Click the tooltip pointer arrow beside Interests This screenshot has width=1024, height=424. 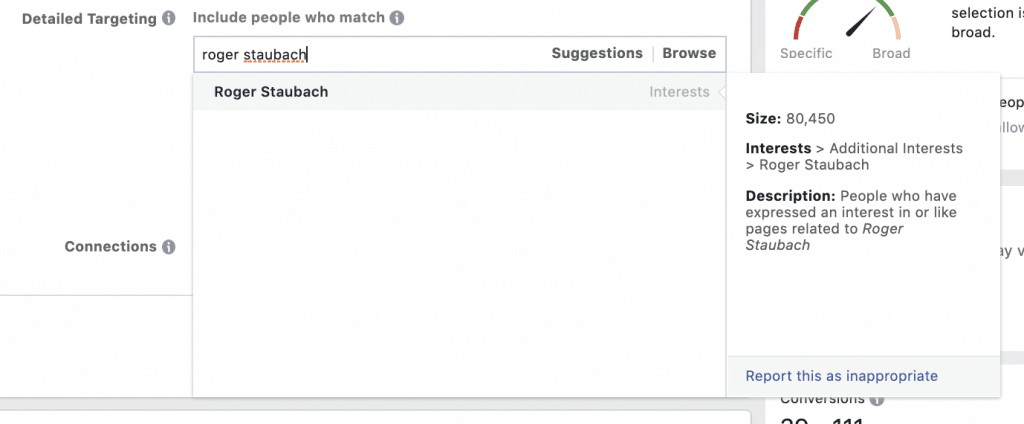coord(722,92)
